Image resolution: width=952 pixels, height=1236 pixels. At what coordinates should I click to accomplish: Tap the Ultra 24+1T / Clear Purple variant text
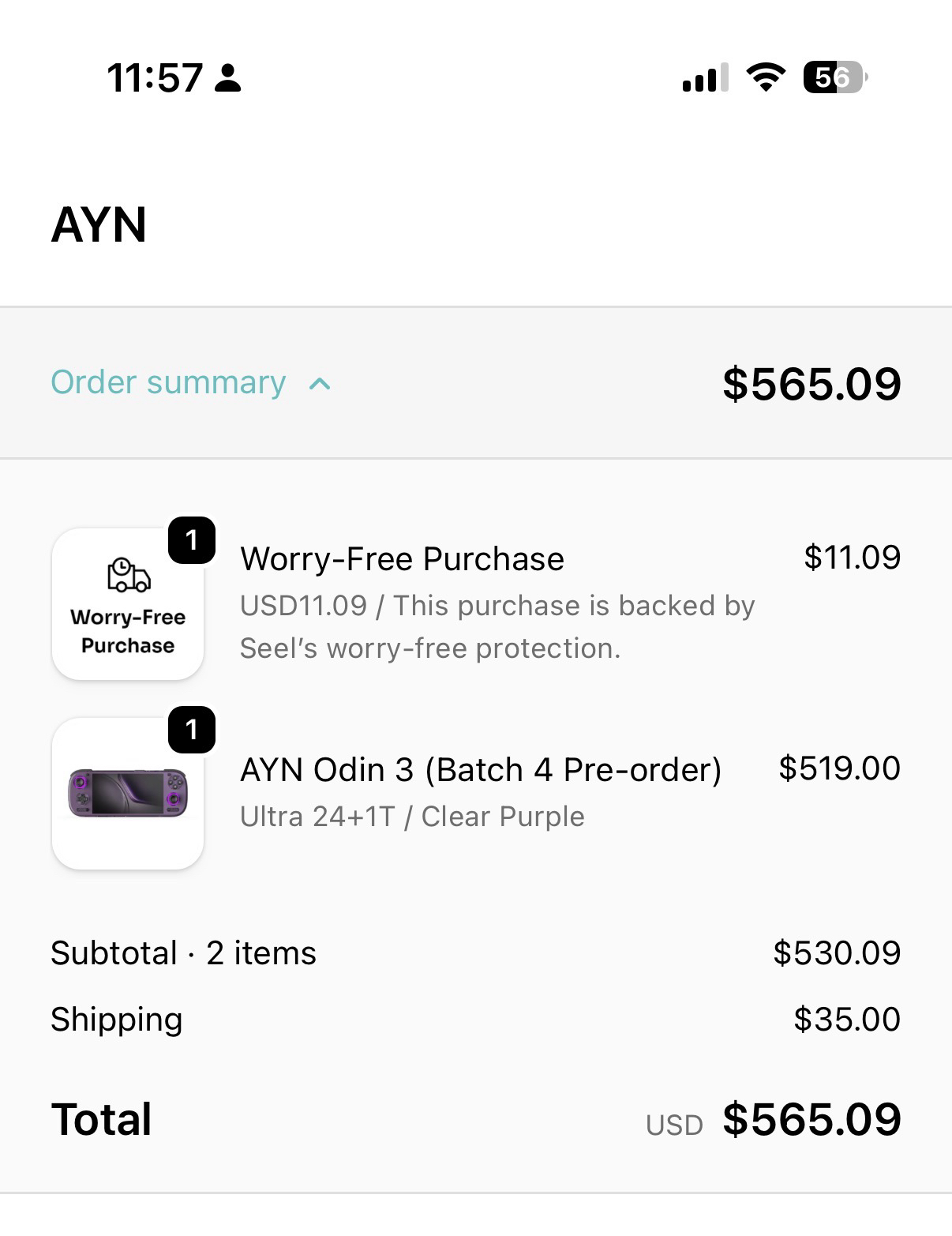pyautogui.click(x=412, y=817)
